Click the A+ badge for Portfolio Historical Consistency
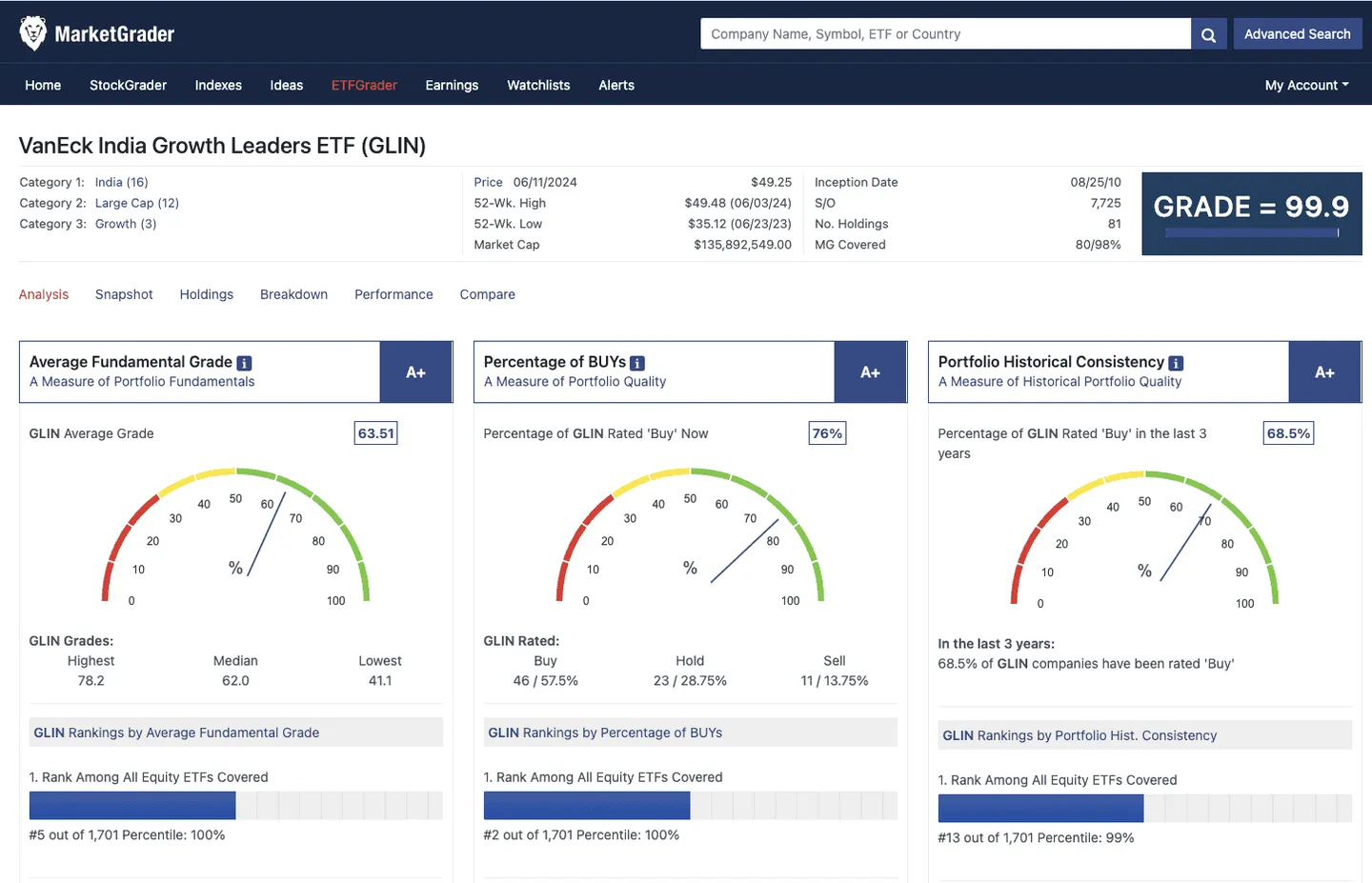 pos(1325,372)
